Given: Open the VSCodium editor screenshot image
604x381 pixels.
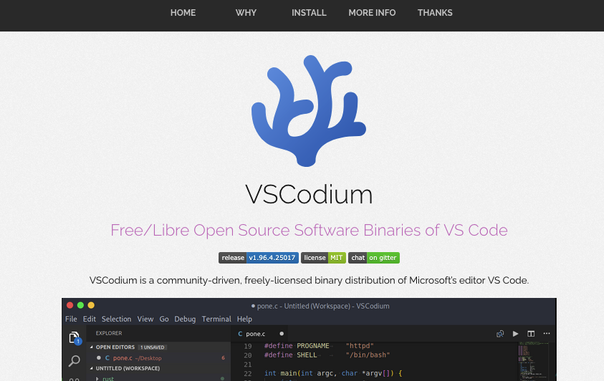Looking at the screenshot, I should point(309,339).
